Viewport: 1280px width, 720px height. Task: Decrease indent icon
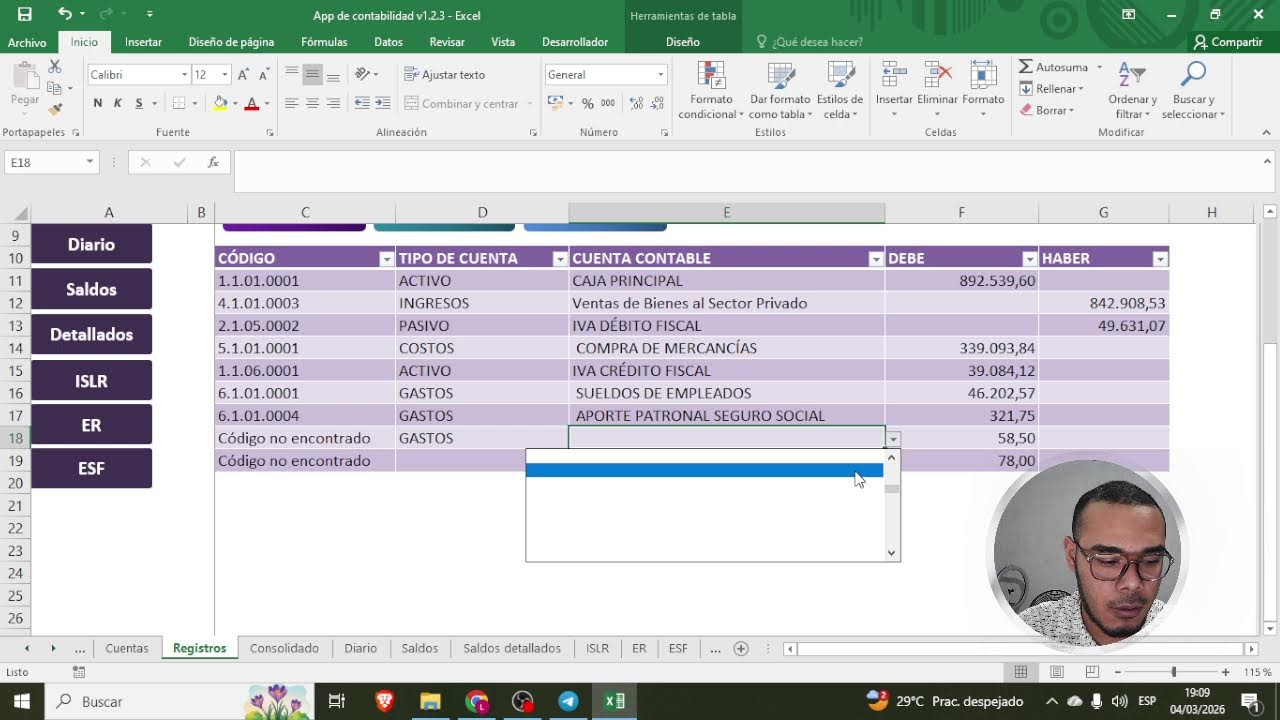362,103
